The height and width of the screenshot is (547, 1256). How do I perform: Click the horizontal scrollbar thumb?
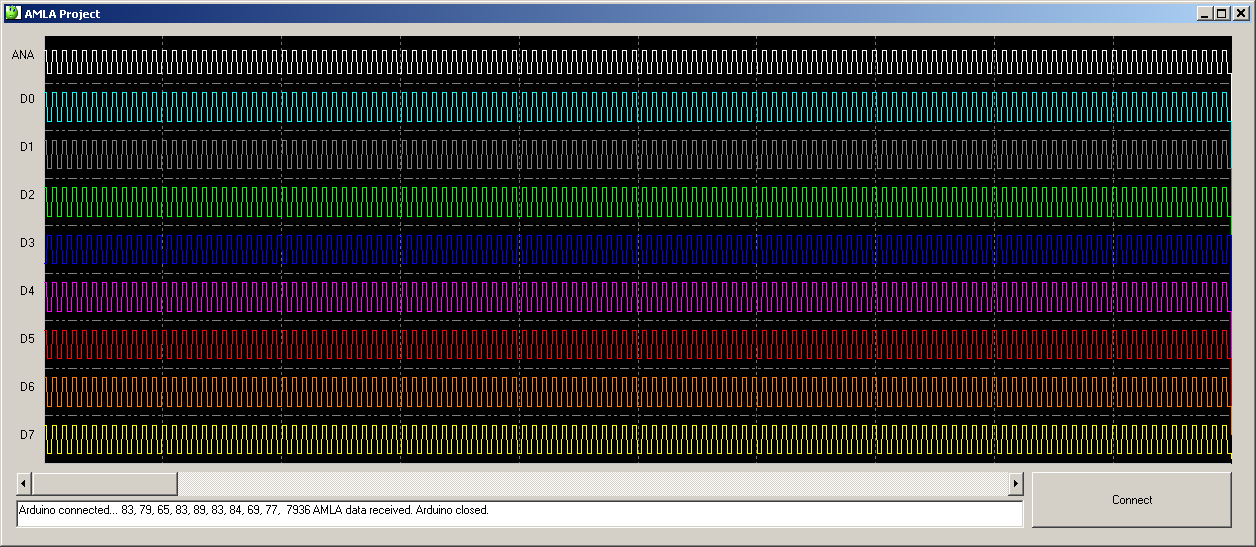(x=104, y=484)
